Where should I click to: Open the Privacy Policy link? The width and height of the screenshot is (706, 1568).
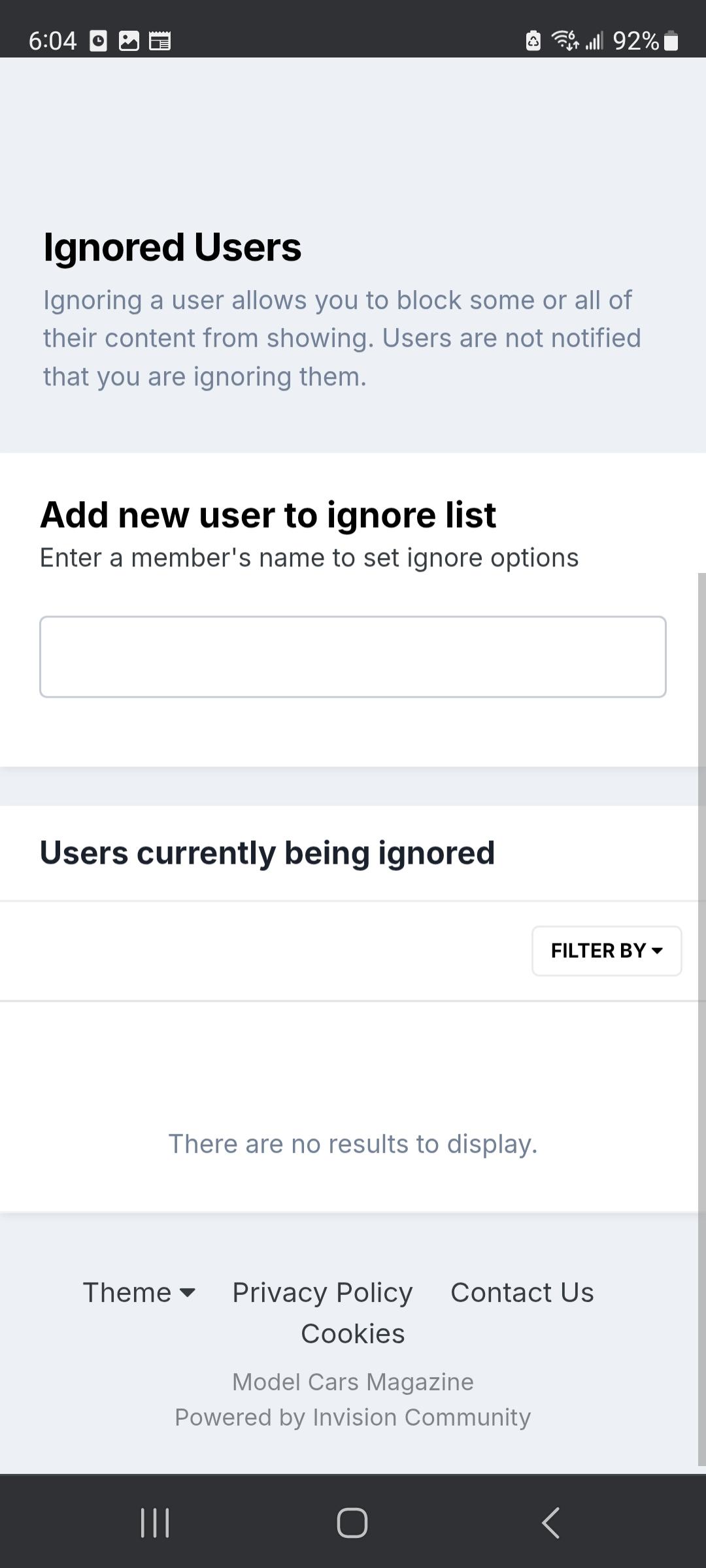323,1292
